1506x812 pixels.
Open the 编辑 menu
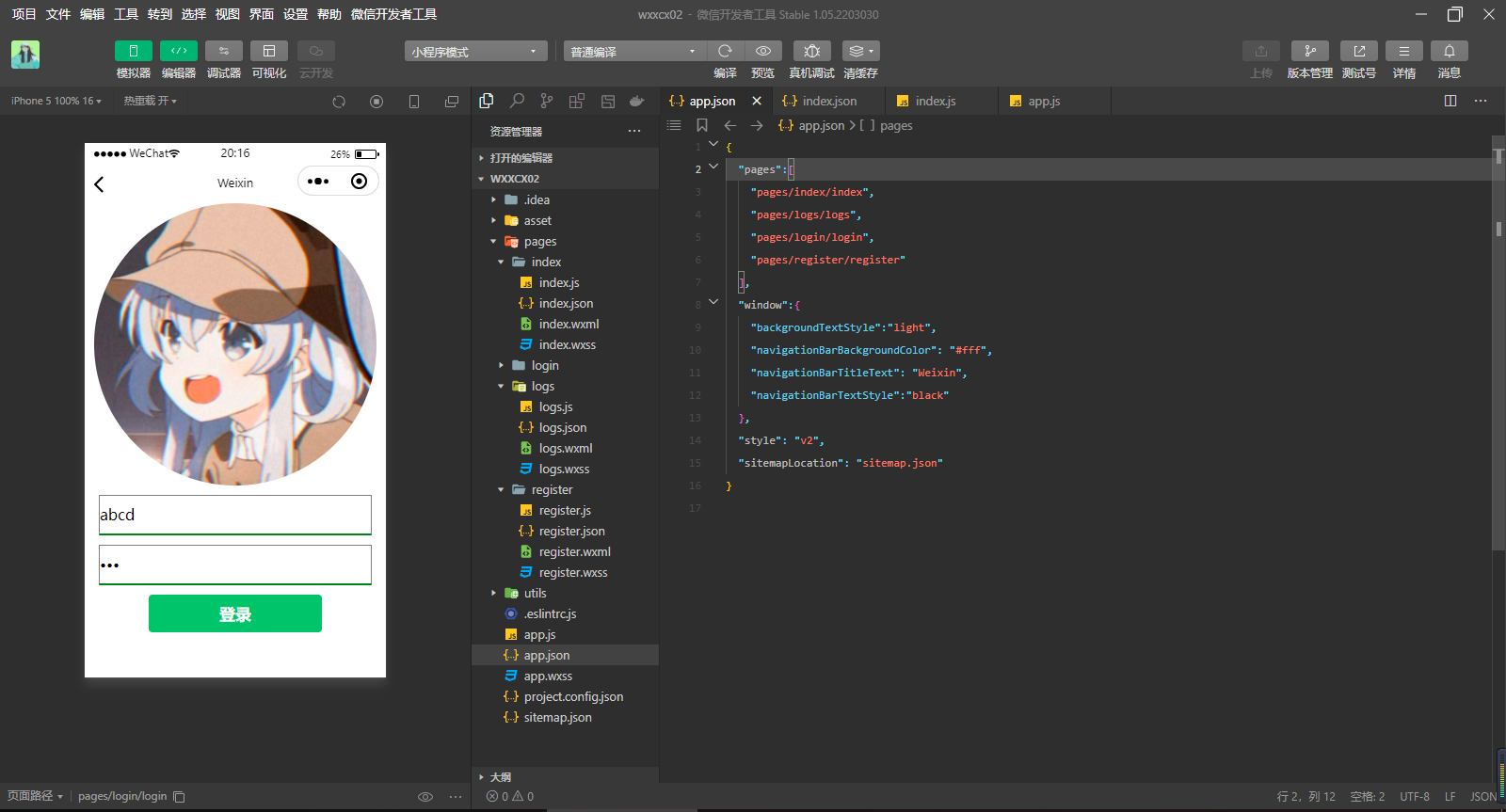click(92, 14)
